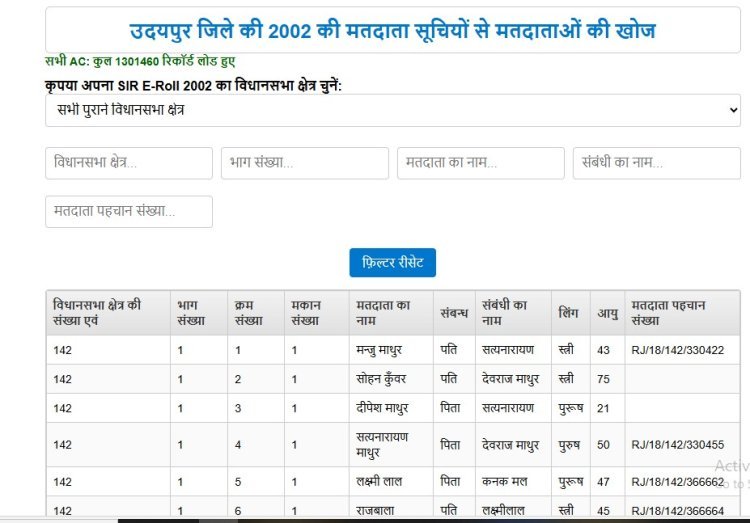
Task: Click voter ID RJ/18/142/330422 cell
Action: click(677, 350)
